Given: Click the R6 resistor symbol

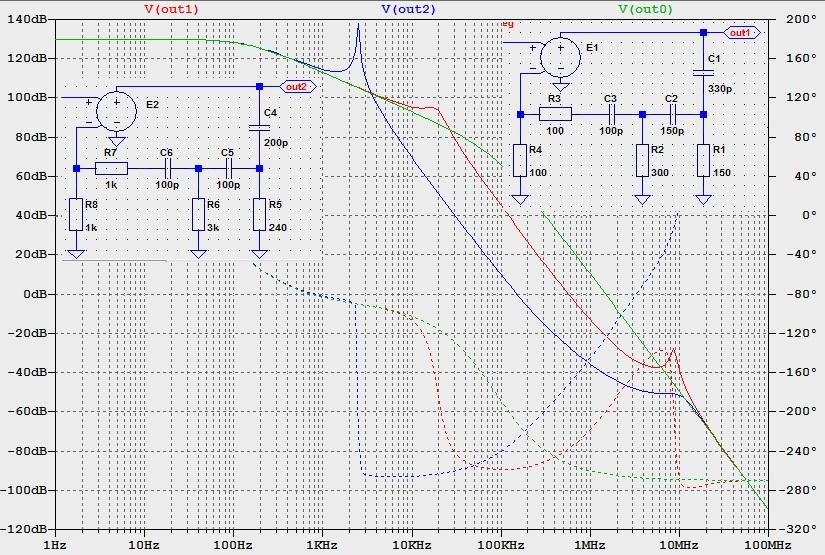Looking at the screenshot, I should 198,215.
